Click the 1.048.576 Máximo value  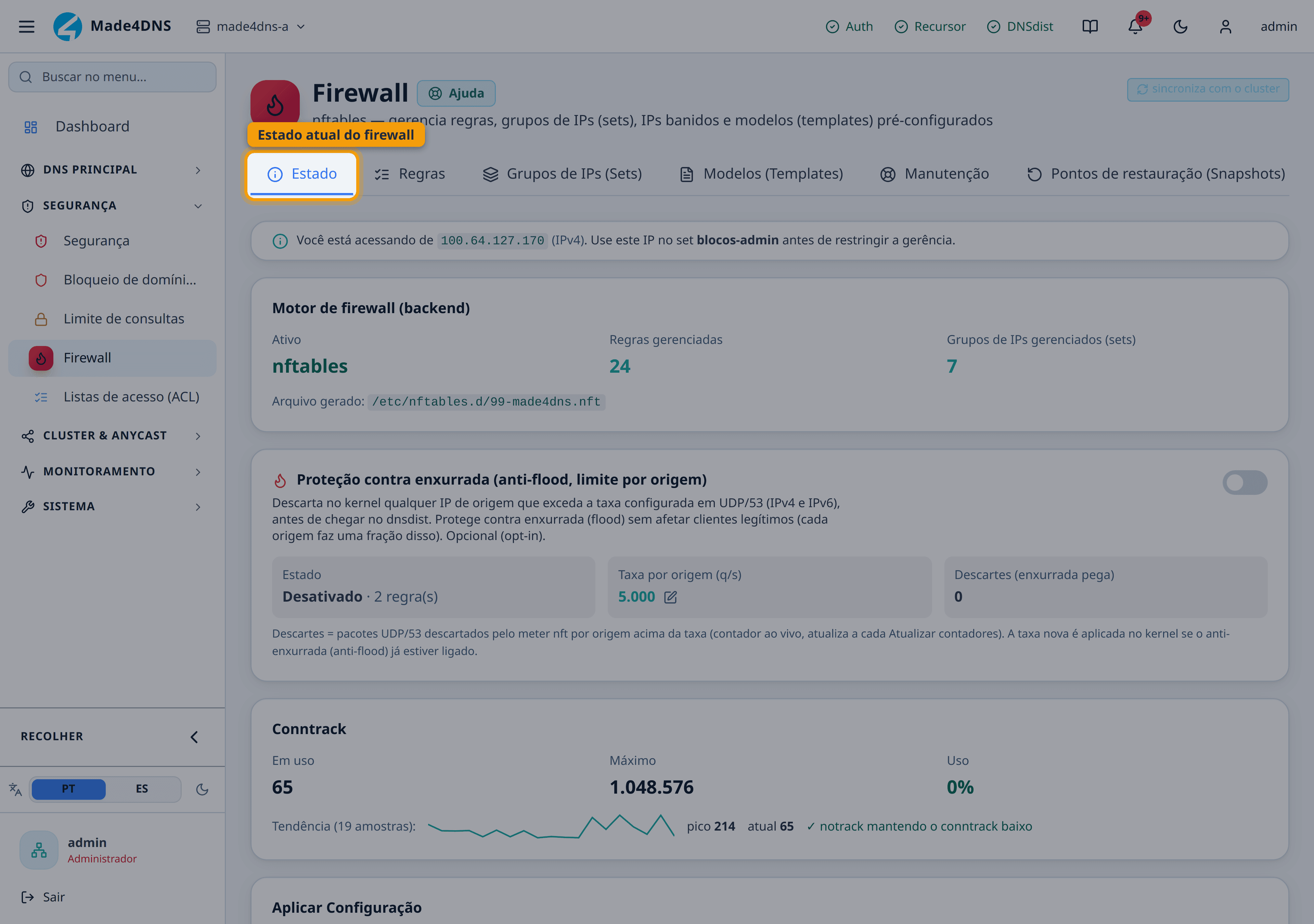coord(651,787)
